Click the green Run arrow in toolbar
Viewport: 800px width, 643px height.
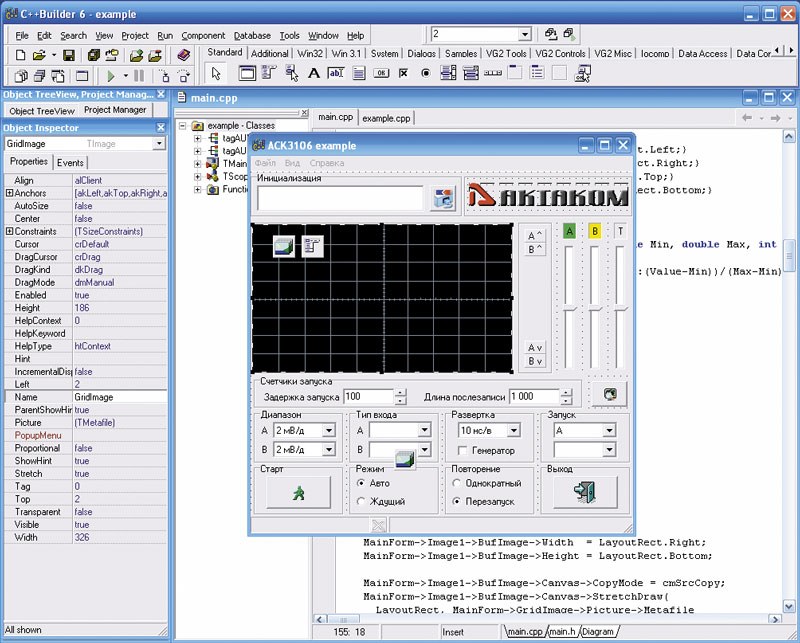(x=110, y=76)
